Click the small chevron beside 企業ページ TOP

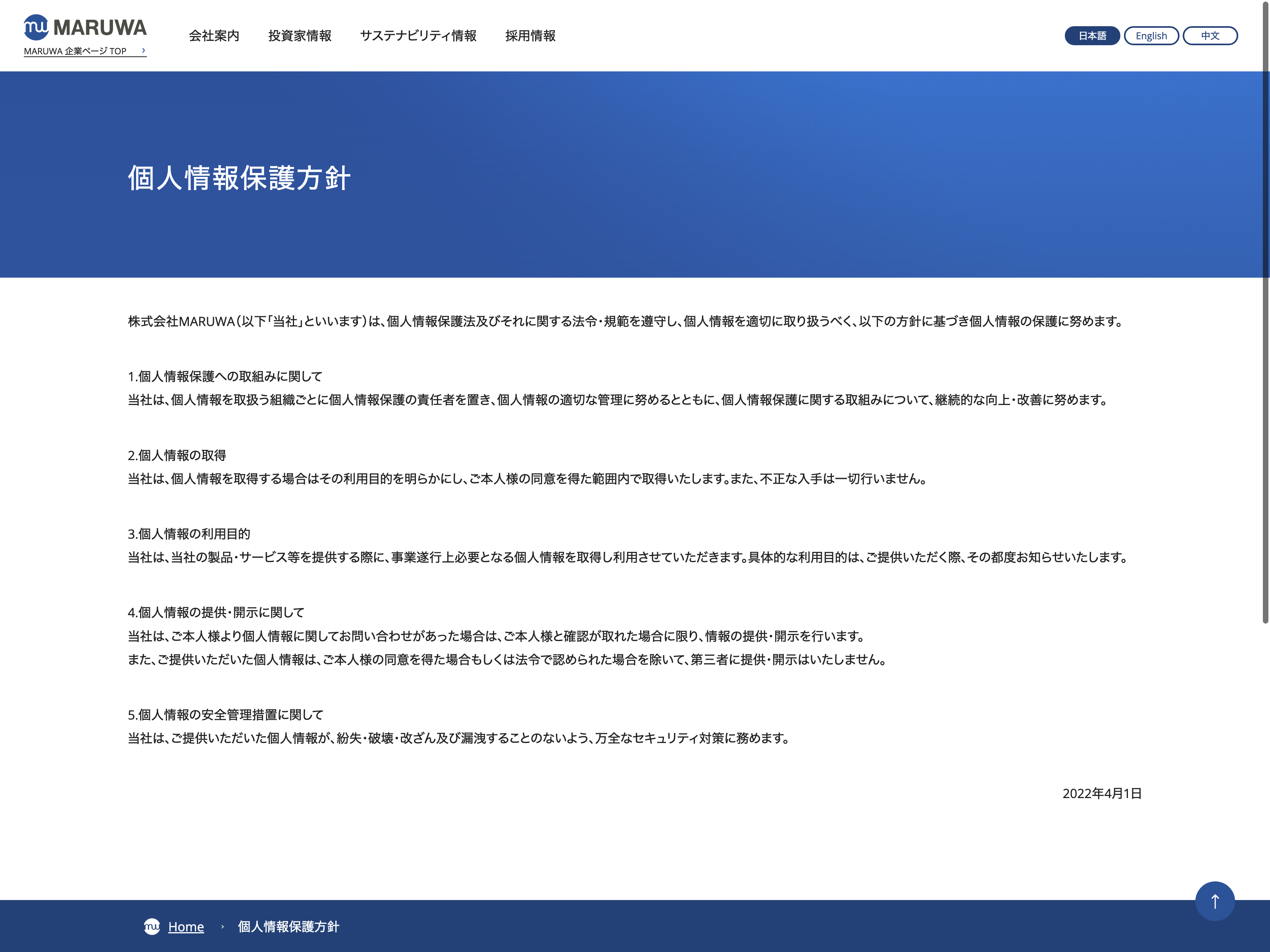pos(144,50)
